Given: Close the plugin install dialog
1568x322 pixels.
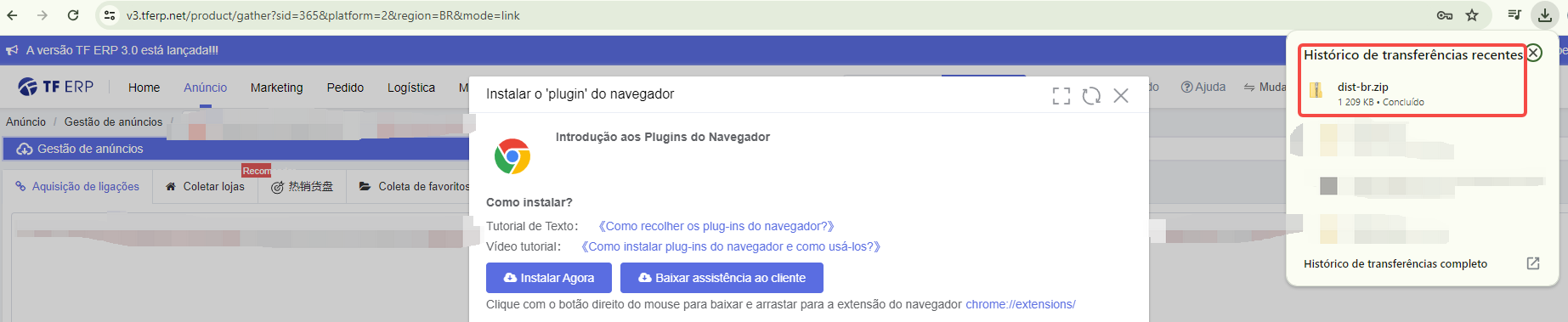Looking at the screenshot, I should [1121, 95].
